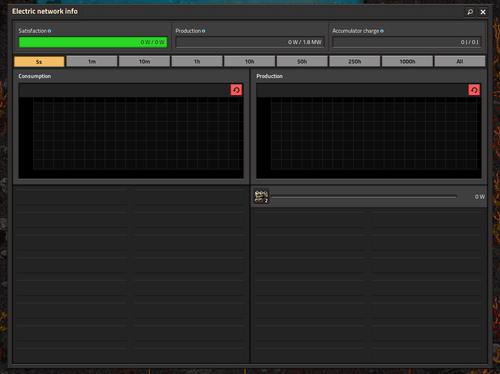Select the 5s time range tab
Viewport: 500px width, 374px height.
coord(39,62)
